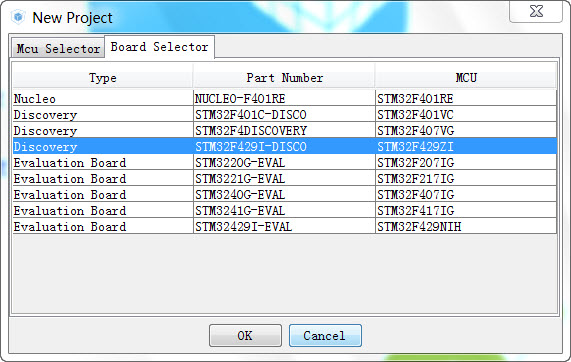Click the STM32F429ZI MCU cell
Viewport: 571px width, 362px height.
pyautogui.click(x=466, y=146)
